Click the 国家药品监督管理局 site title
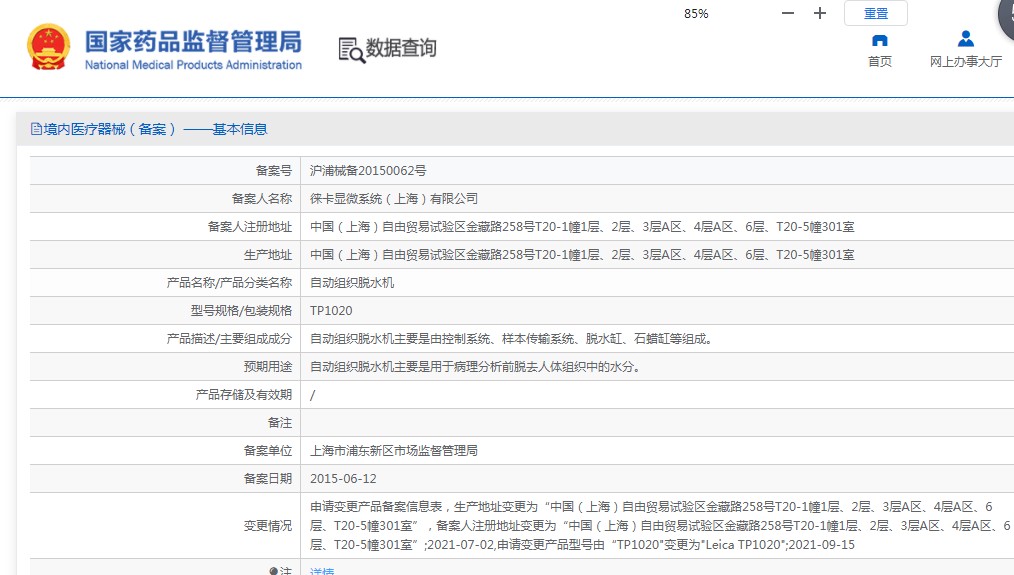 (x=193, y=42)
